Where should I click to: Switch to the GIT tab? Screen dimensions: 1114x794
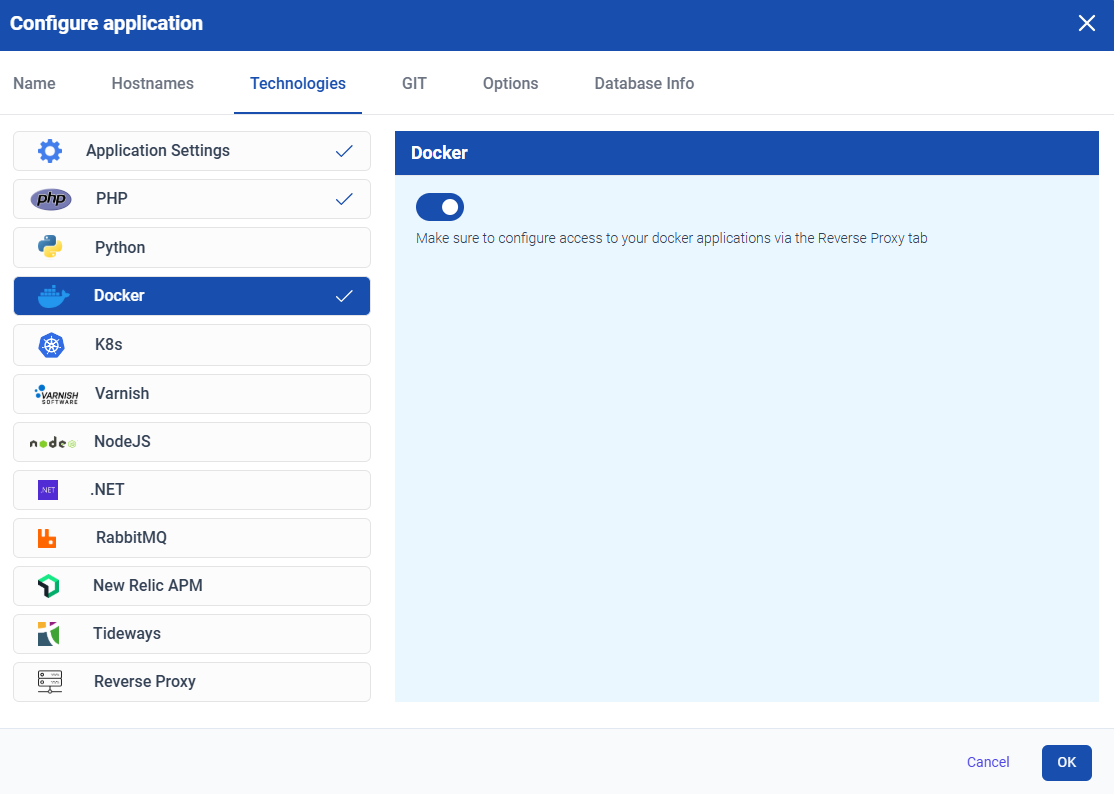click(414, 83)
